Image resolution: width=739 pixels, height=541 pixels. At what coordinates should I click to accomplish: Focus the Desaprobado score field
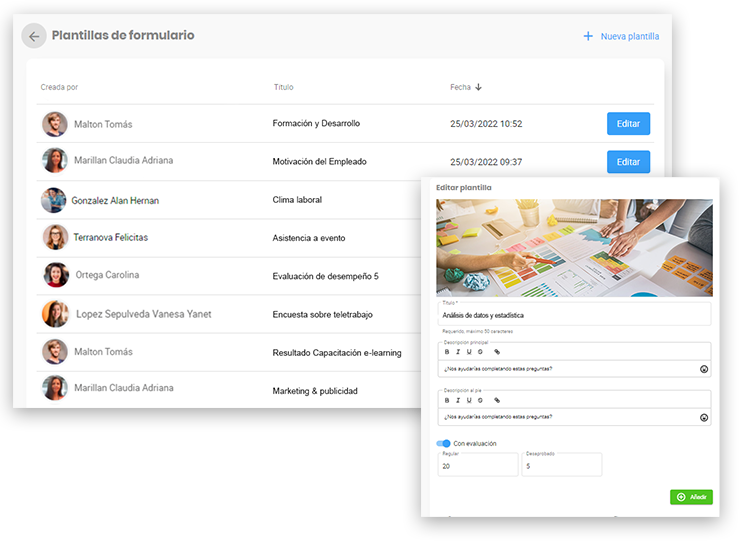pos(562,465)
